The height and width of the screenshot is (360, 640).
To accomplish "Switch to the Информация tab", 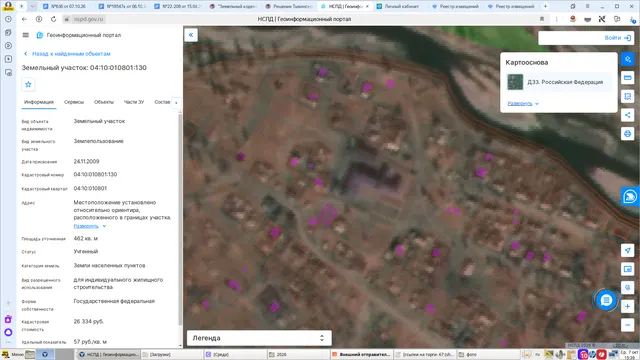I will 39,102.
